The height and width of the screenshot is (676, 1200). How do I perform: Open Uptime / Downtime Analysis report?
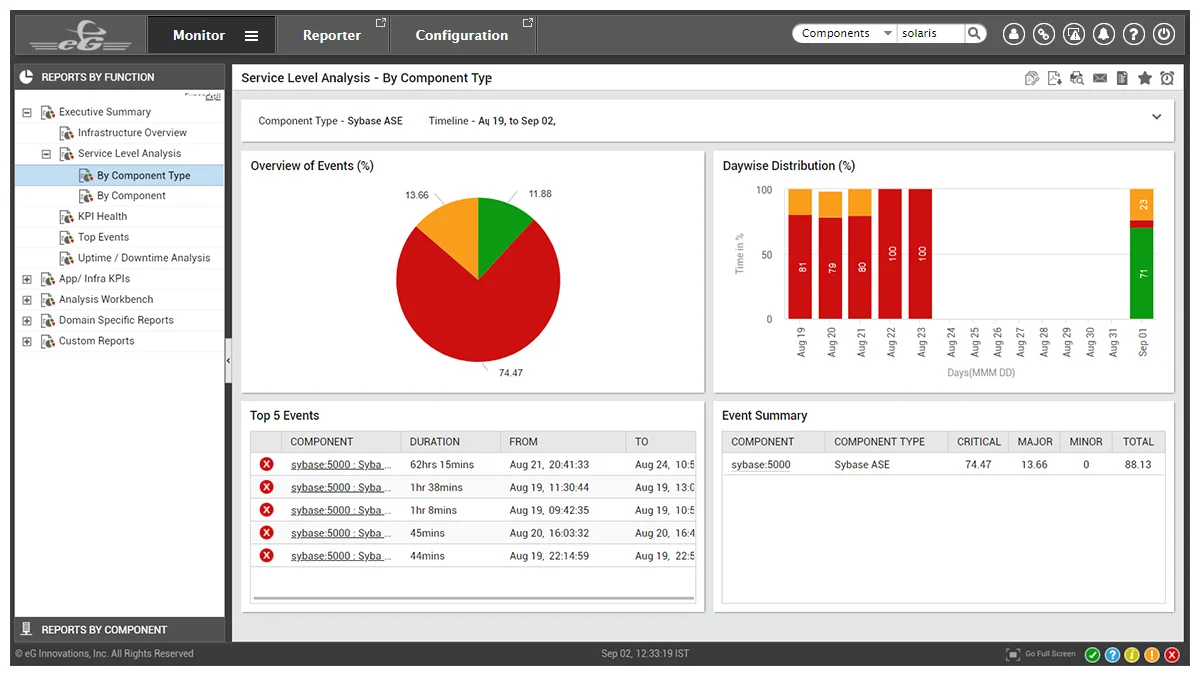(x=144, y=258)
